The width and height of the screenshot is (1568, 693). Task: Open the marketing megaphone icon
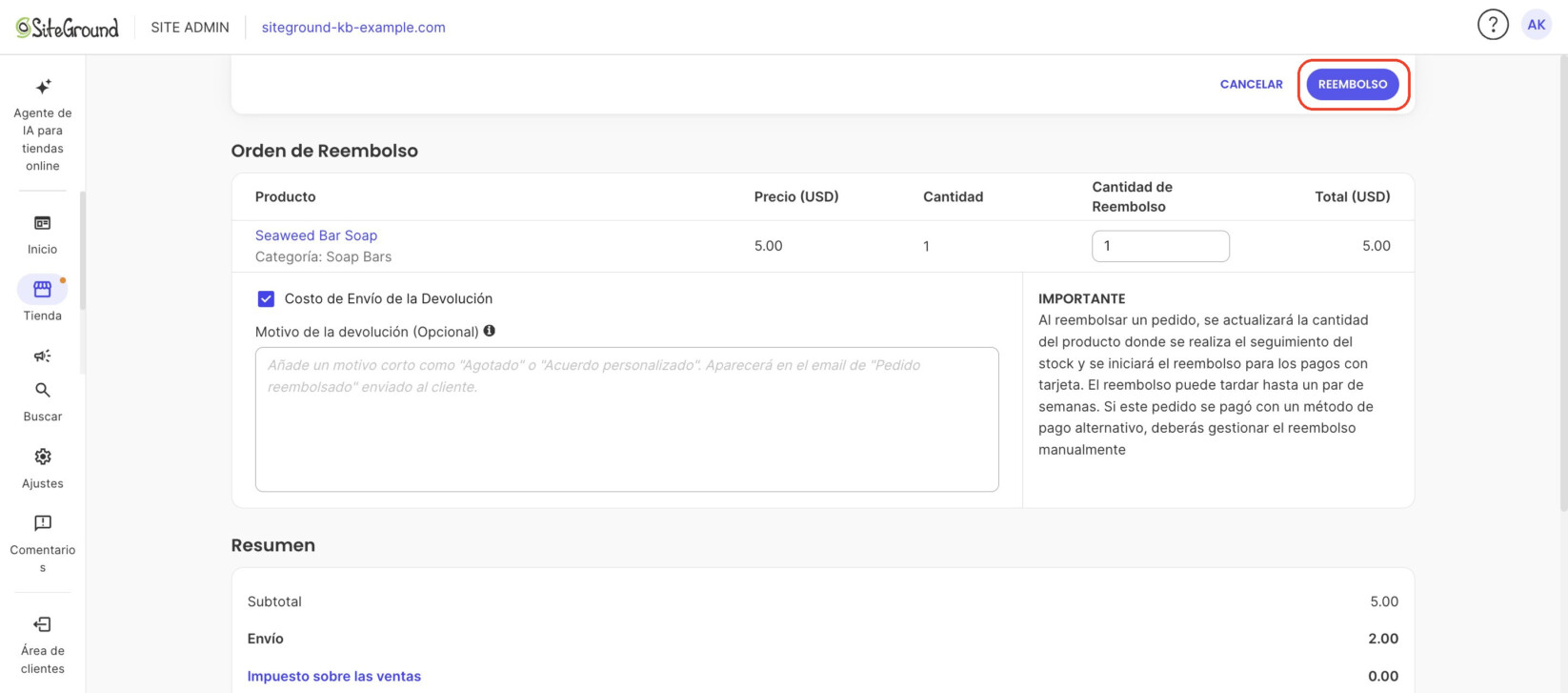pos(43,356)
